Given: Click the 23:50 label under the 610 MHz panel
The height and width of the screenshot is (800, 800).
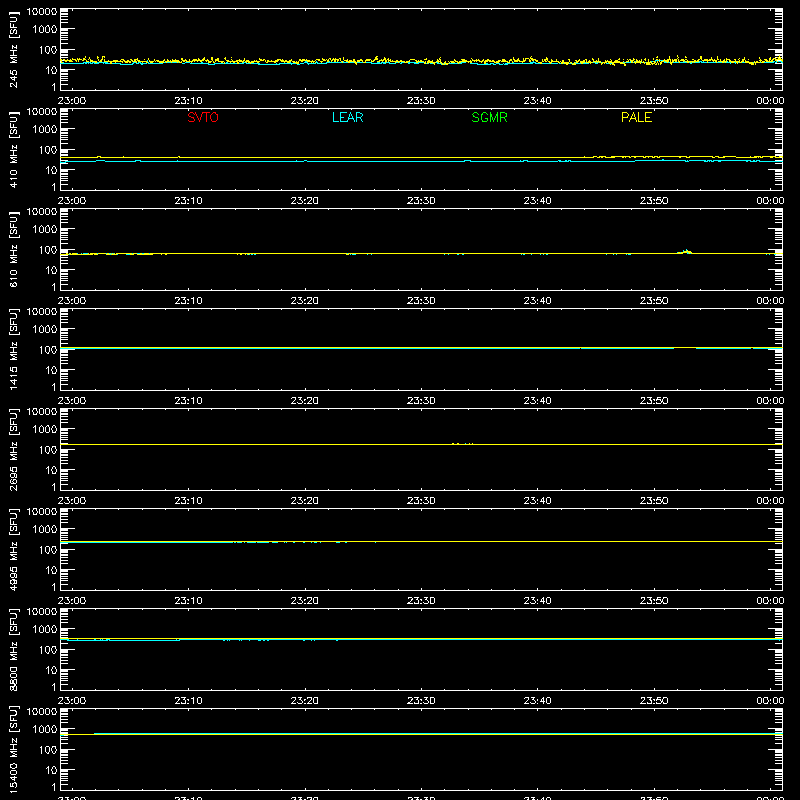Looking at the screenshot, I should tap(654, 301).
